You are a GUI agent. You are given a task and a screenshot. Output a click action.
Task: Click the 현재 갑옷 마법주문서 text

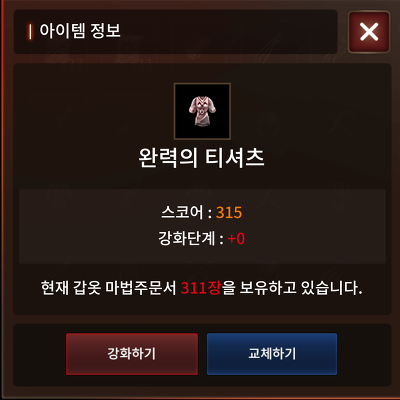coord(108,288)
